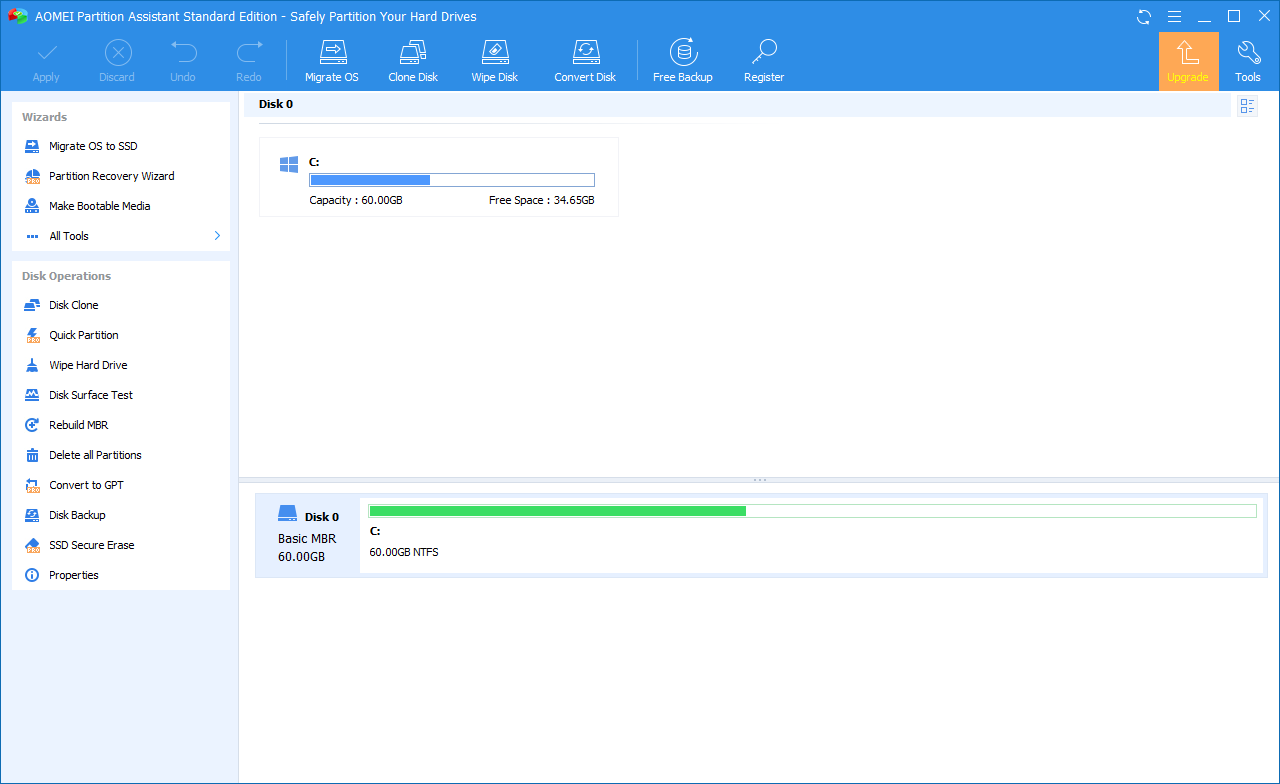Expand All Tools chevron arrow

(x=217, y=236)
